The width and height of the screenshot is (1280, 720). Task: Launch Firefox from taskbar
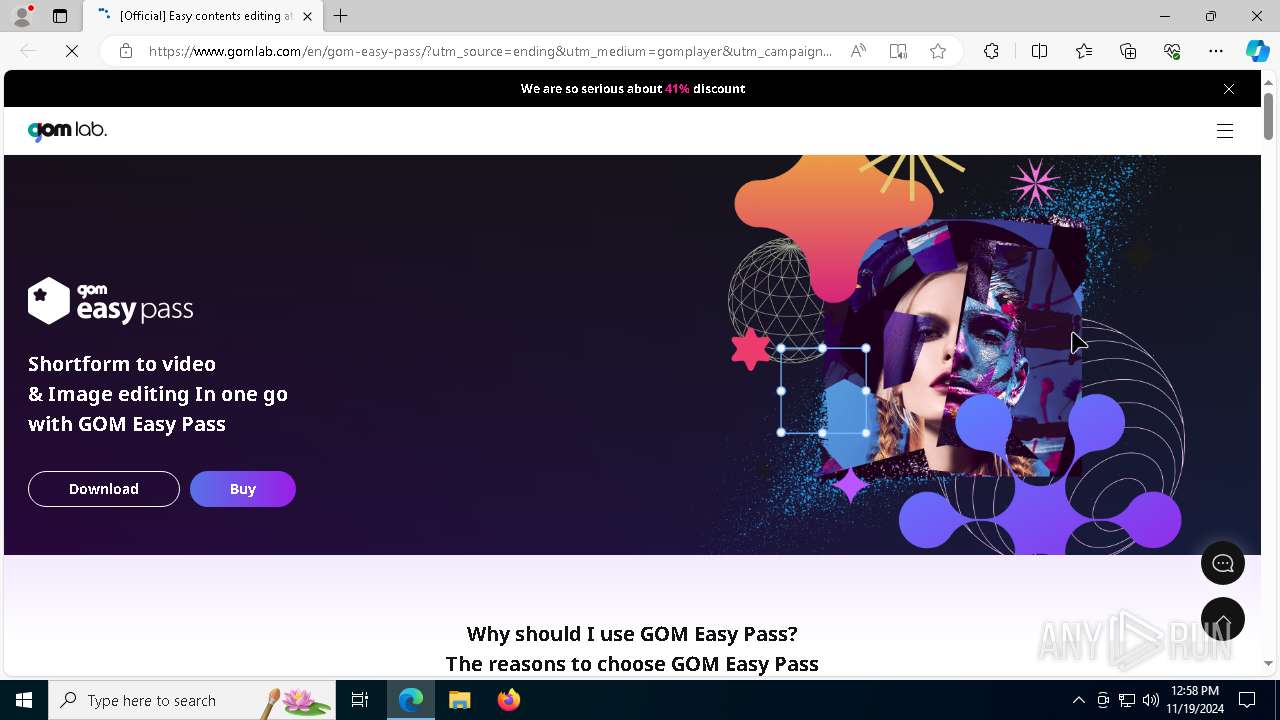(509, 700)
